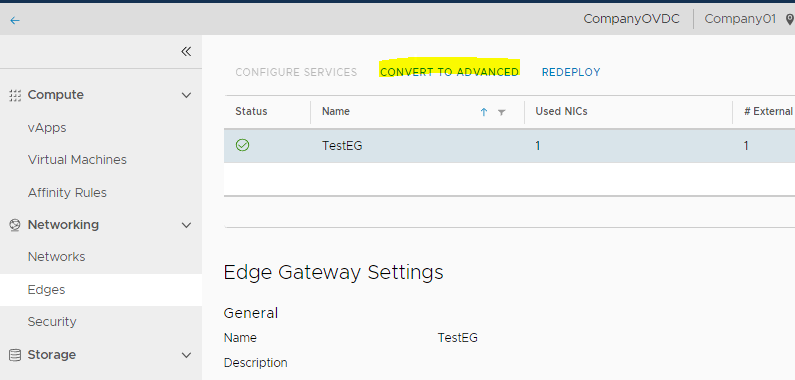Click the green status checkmark for TestEG
795x380 pixels.
tap(243, 146)
